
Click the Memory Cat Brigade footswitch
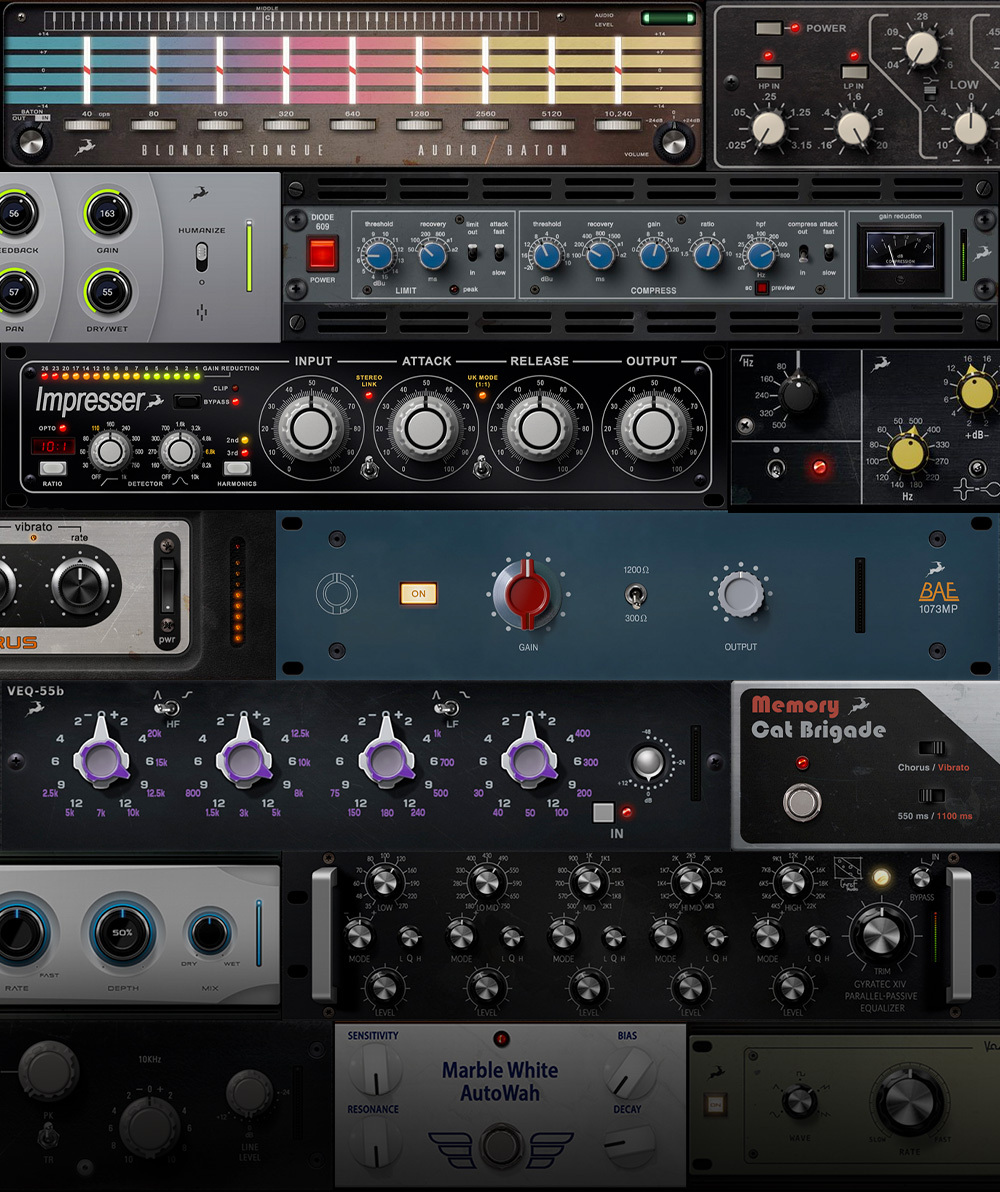pos(802,803)
